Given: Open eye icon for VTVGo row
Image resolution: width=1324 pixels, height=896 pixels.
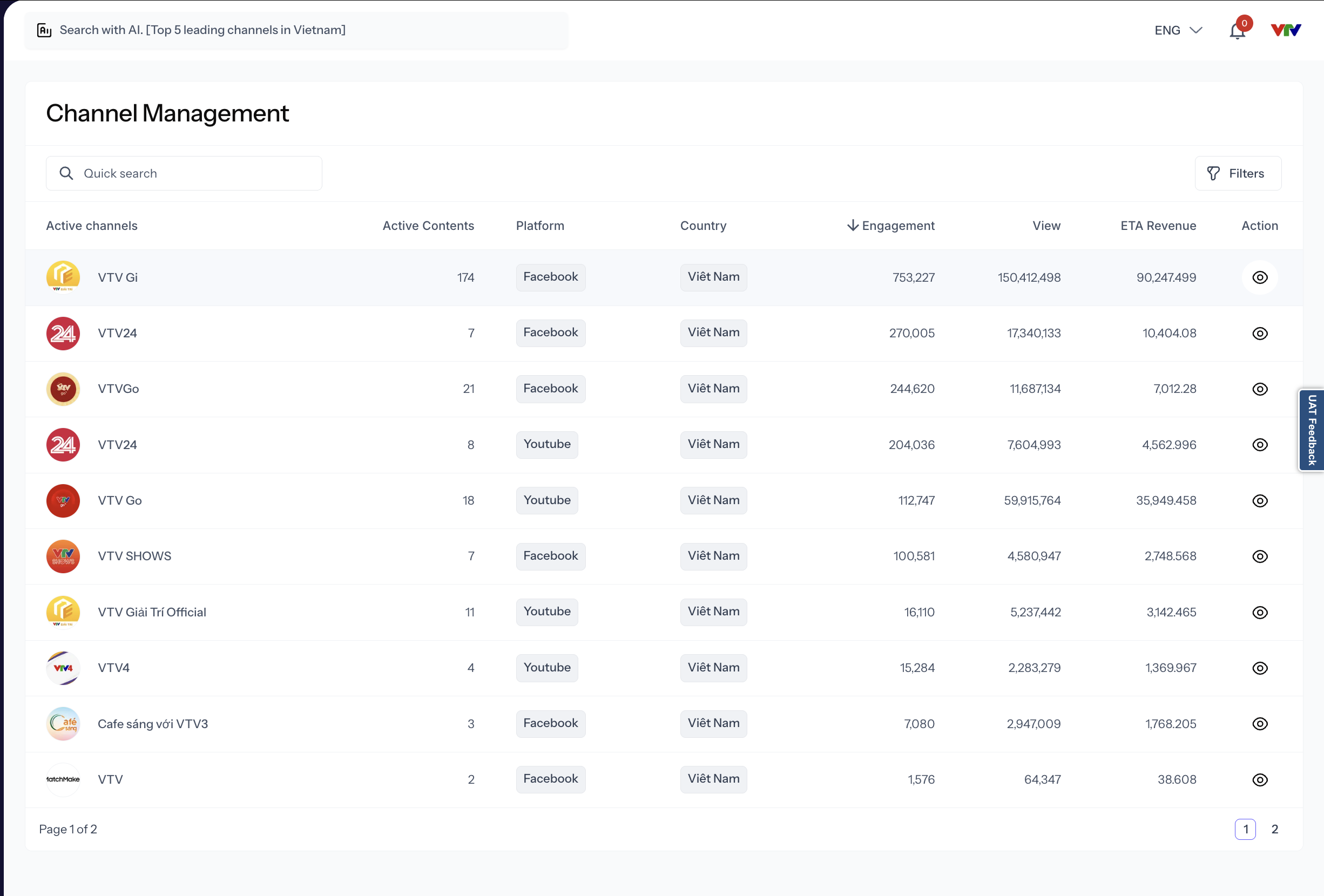Looking at the screenshot, I should [x=1260, y=389].
